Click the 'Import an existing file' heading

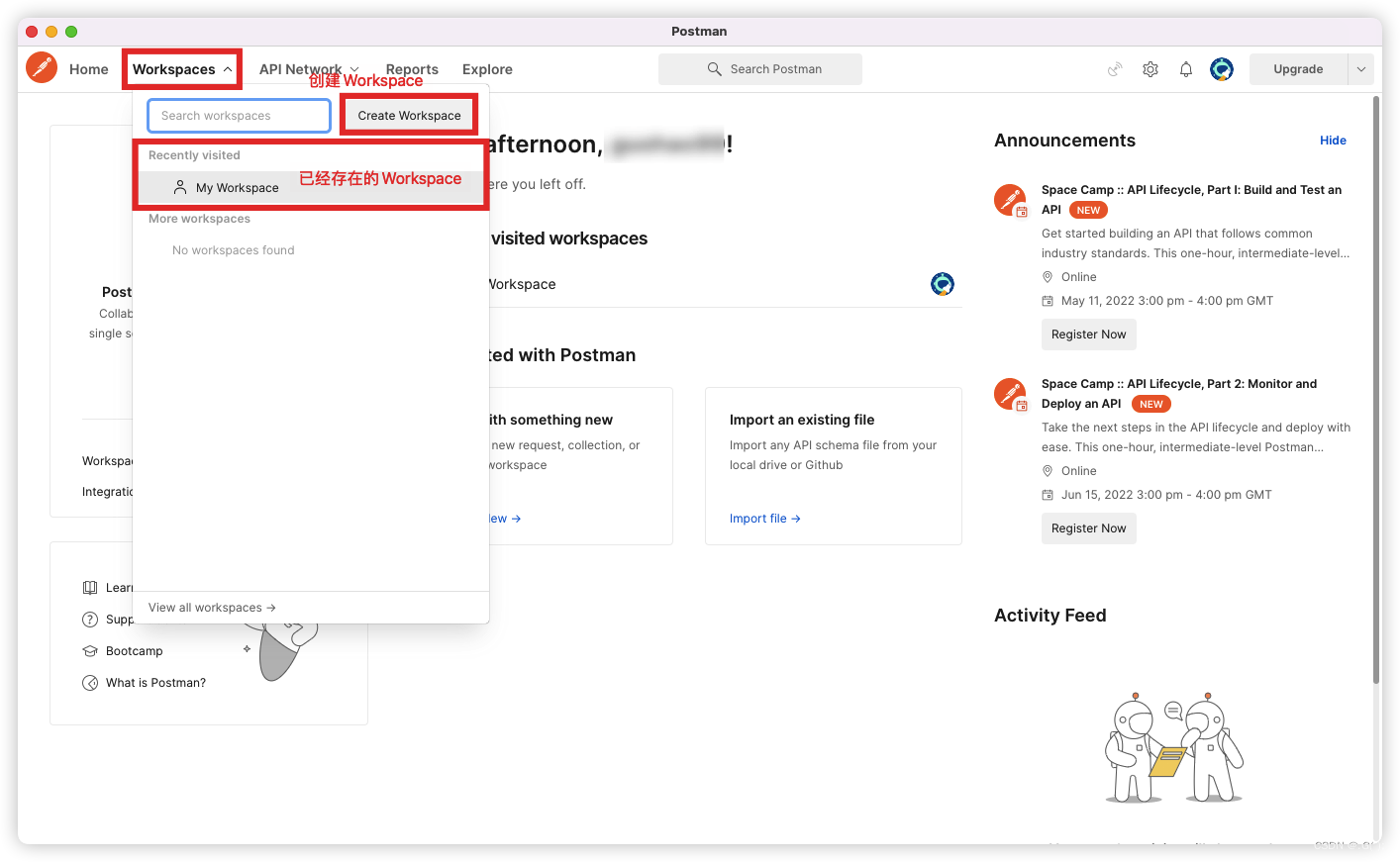tap(801, 420)
